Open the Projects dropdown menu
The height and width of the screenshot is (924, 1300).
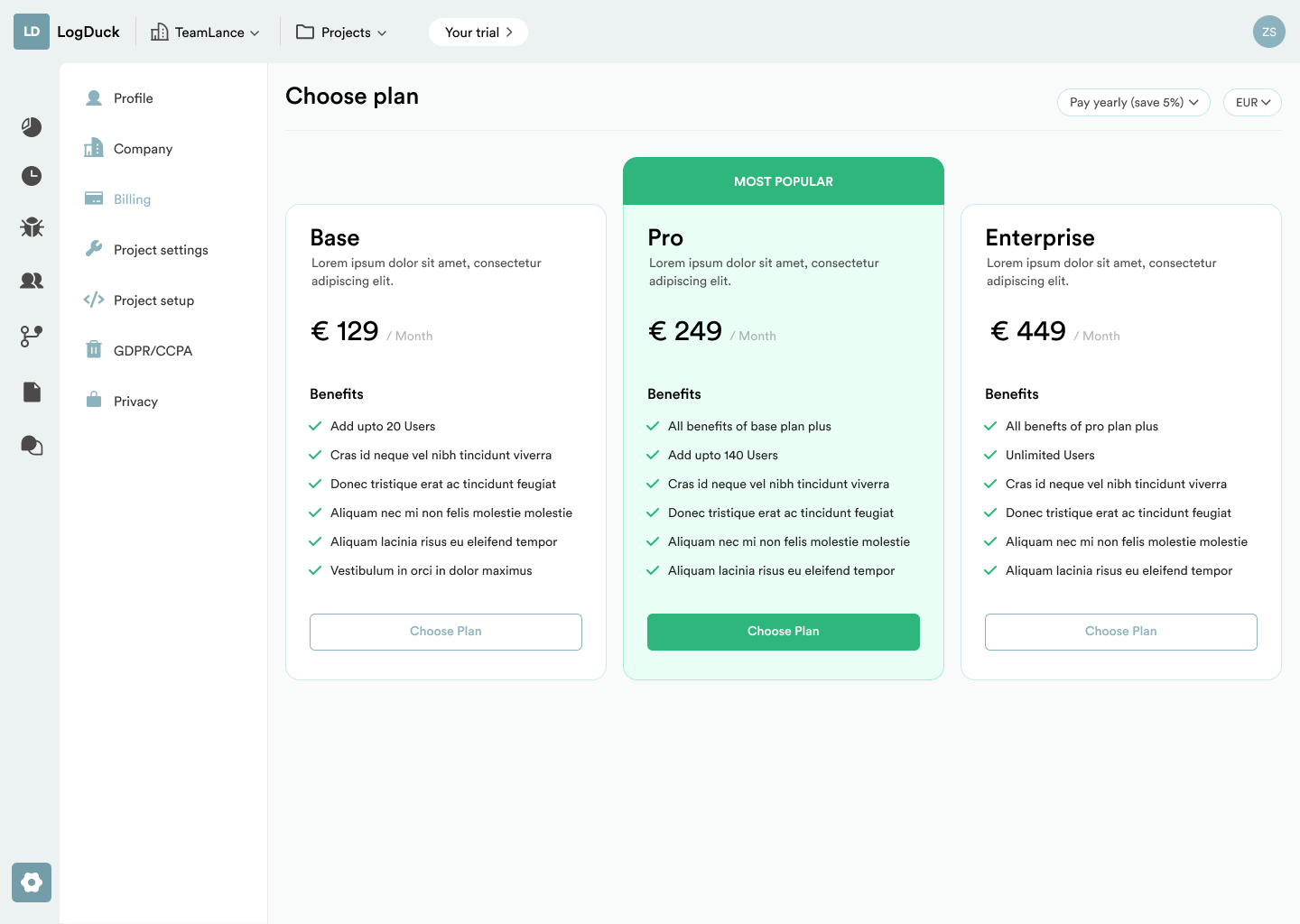click(x=341, y=32)
